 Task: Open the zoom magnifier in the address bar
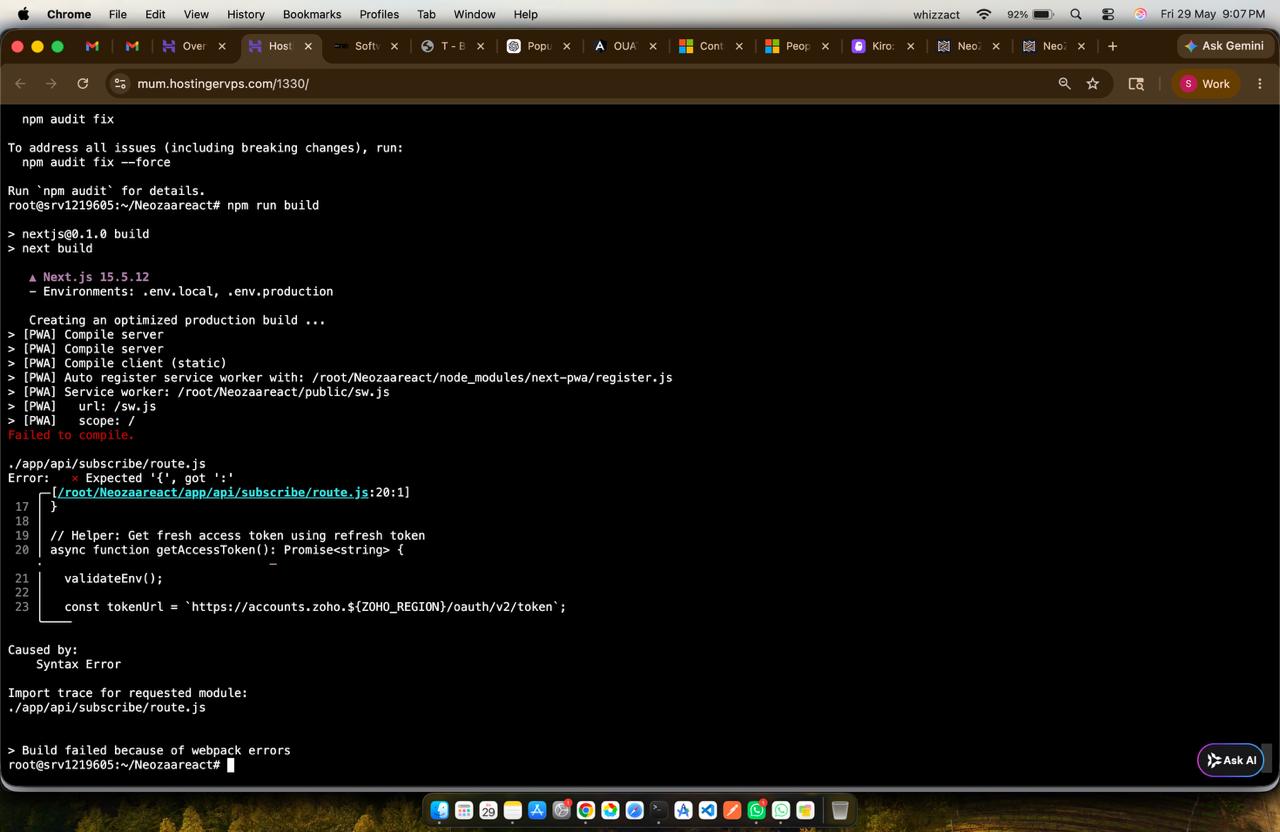[x=1064, y=84]
